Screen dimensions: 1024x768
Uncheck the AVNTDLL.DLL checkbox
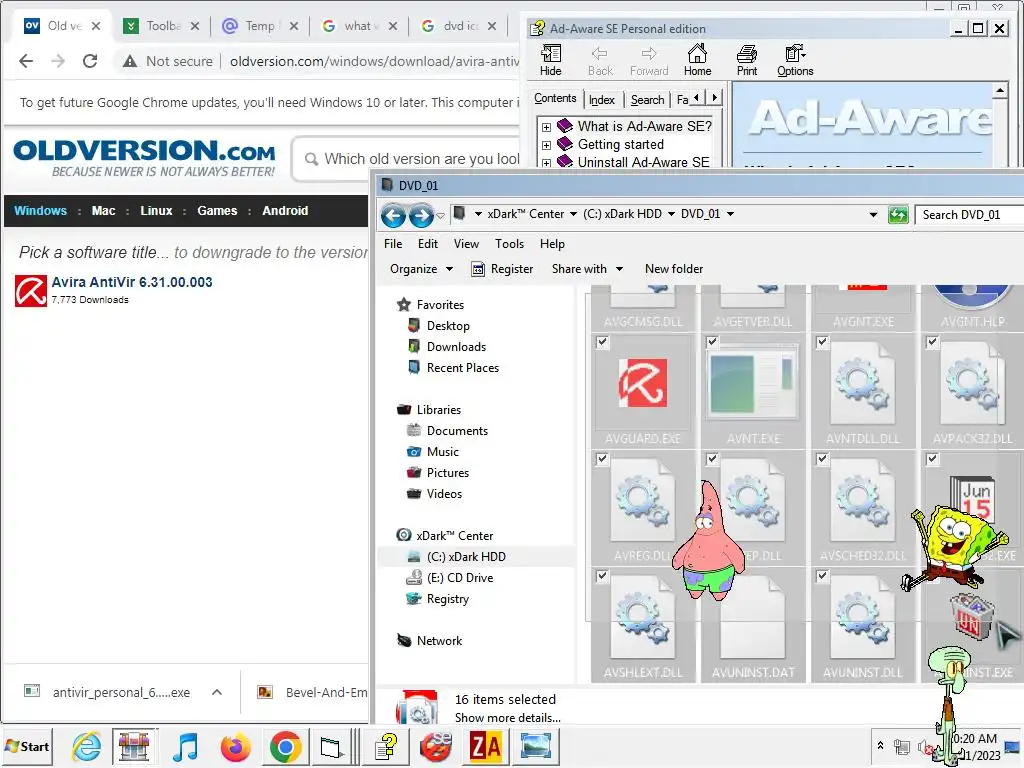[x=822, y=342]
